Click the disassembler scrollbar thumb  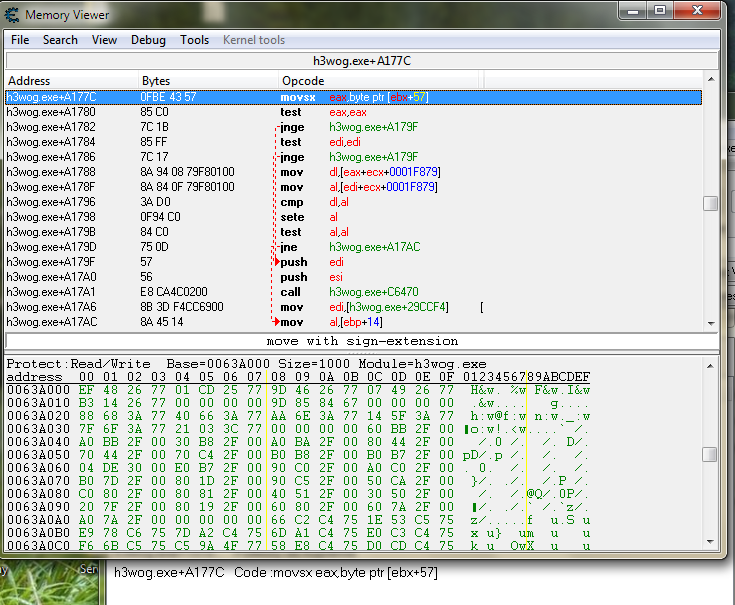[x=710, y=203]
